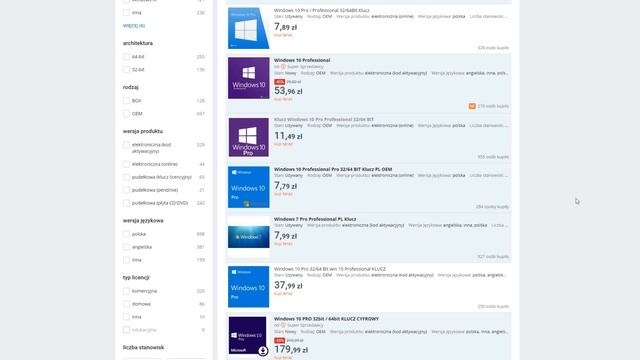Click Kup teraz under 7,89 zł
Viewport: 640px width, 360px height.
click(283, 35)
